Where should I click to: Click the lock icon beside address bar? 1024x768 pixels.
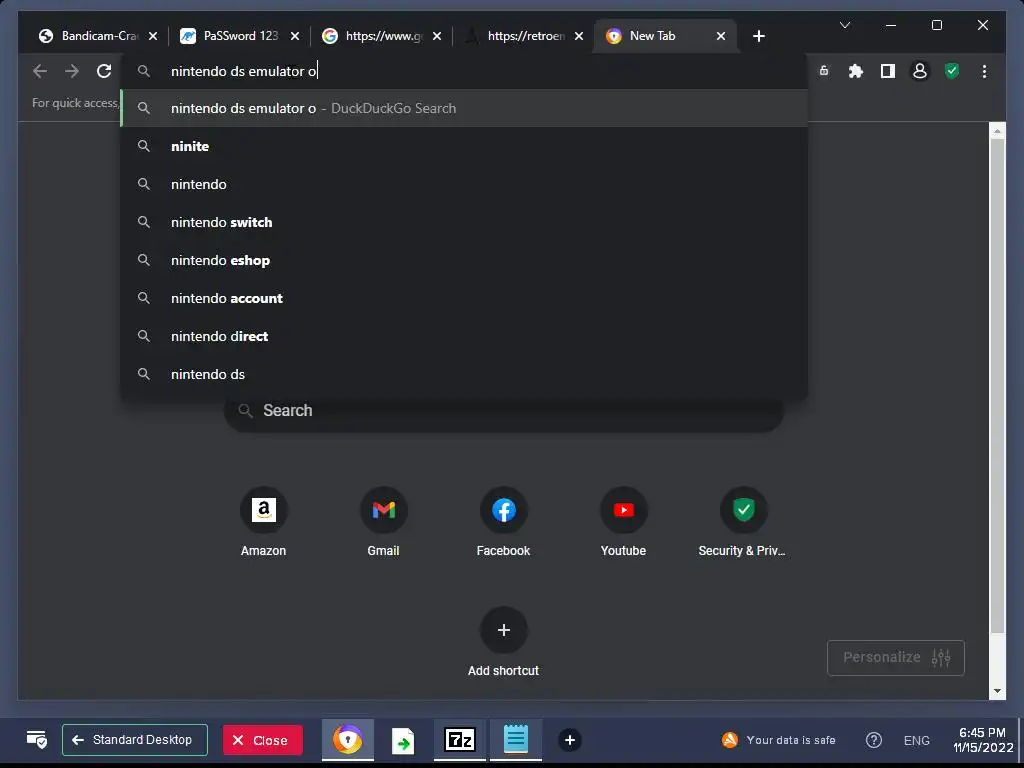click(824, 71)
